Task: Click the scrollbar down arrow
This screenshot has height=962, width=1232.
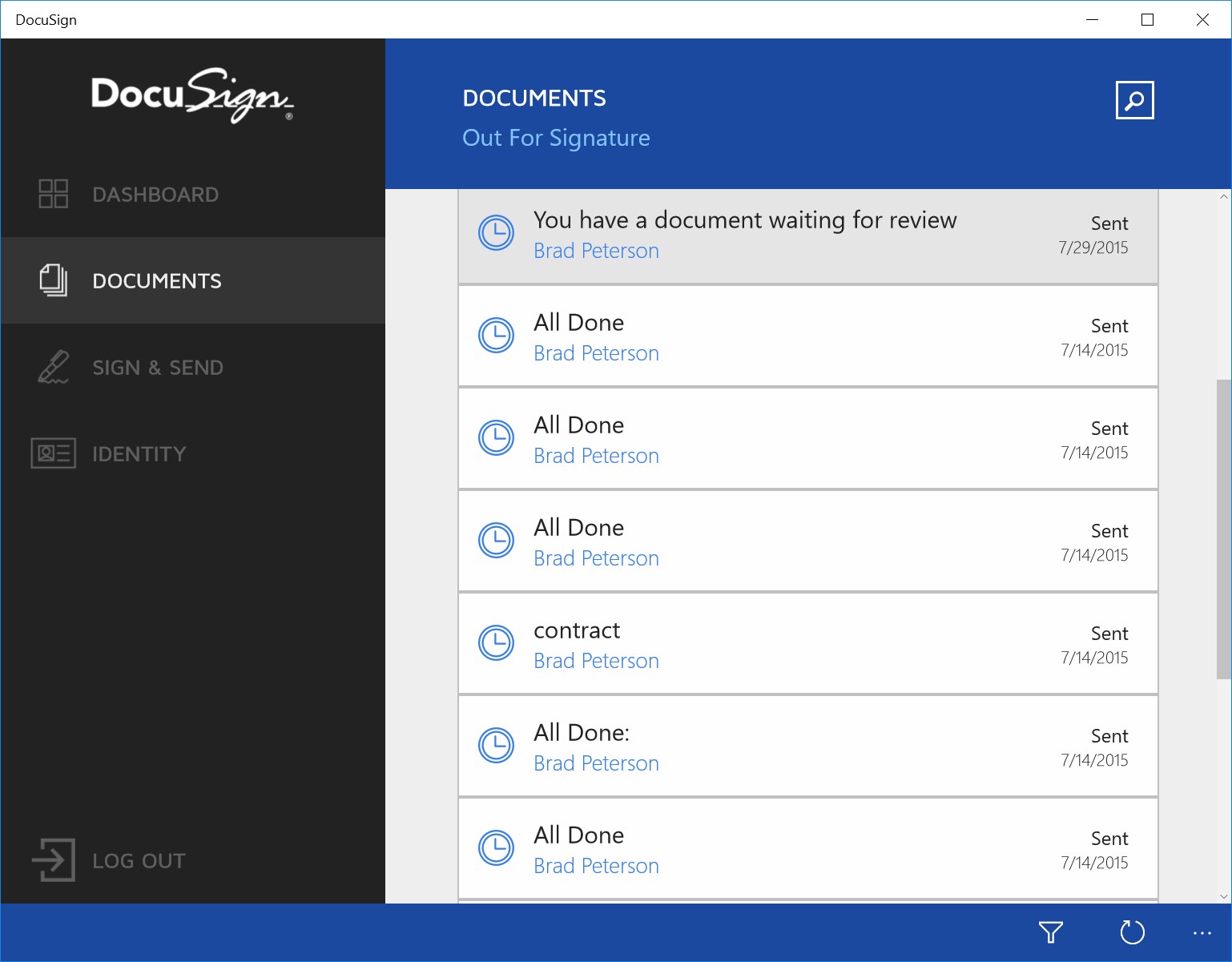Action: (1223, 896)
